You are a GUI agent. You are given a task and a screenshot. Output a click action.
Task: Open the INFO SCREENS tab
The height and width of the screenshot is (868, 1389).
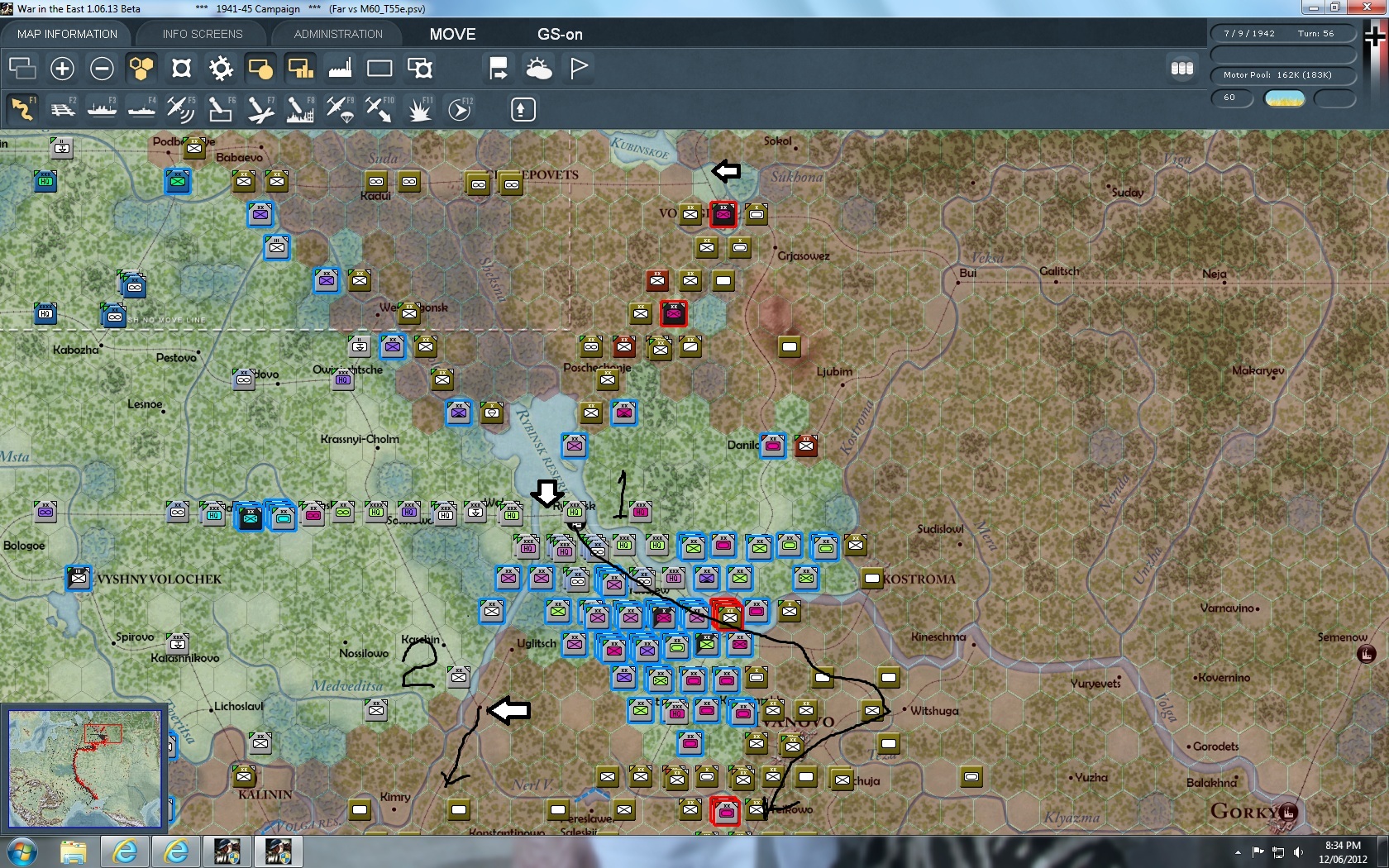tap(203, 34)
